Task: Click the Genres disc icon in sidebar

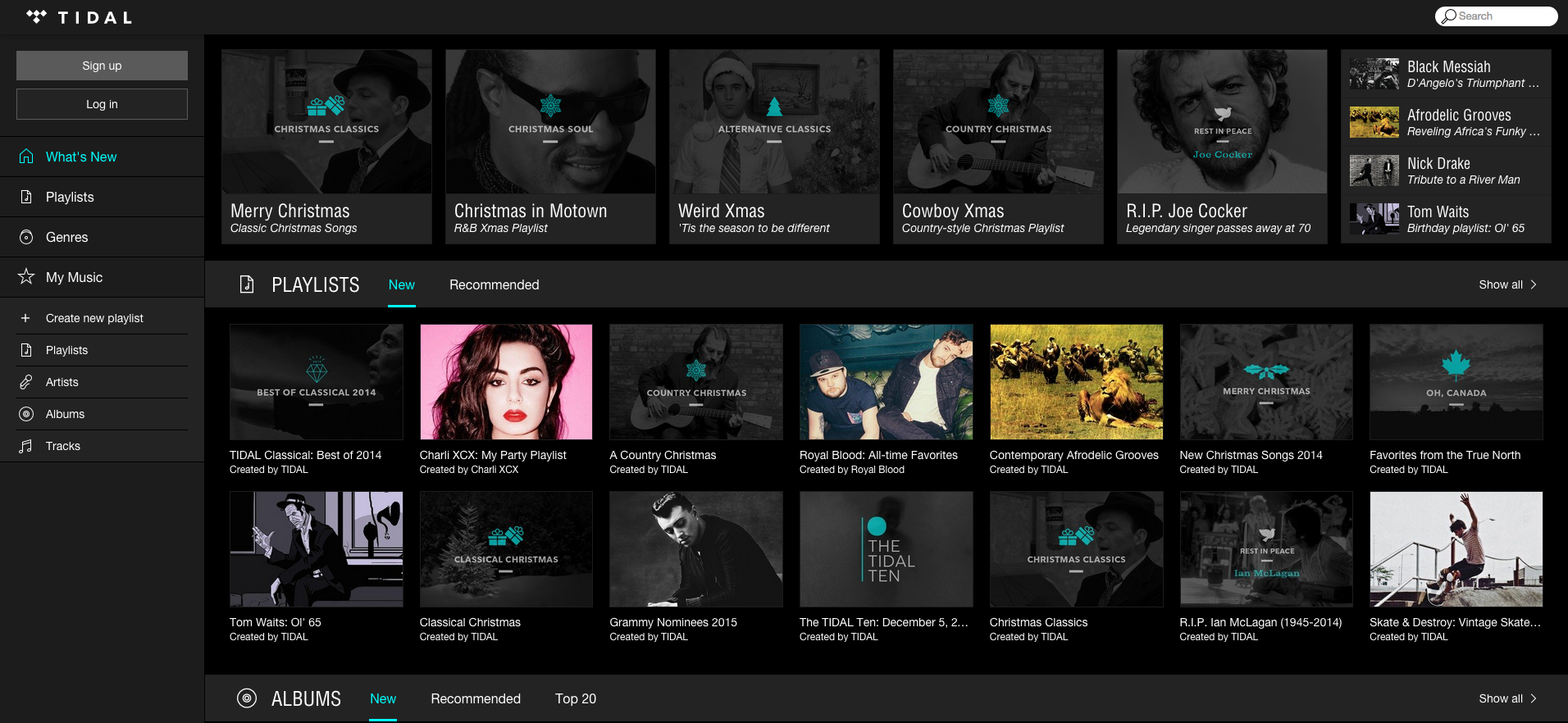Action: click(26, 237)
